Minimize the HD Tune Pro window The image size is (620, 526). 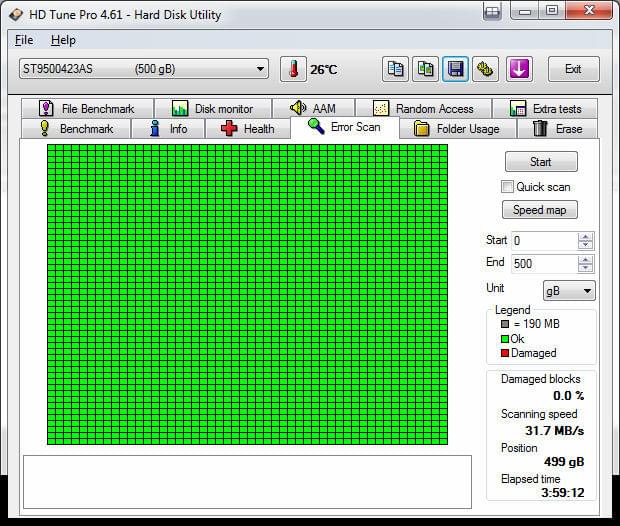tap(525, 11)
